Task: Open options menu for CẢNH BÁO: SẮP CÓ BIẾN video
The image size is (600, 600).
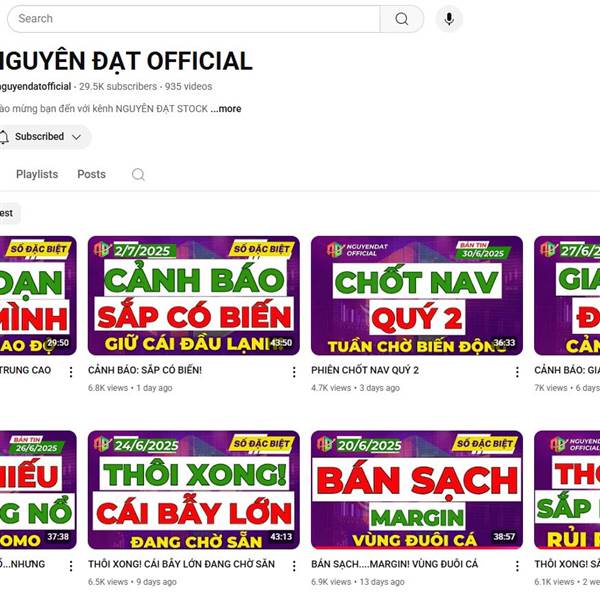Action: click(x=294, y=372)
